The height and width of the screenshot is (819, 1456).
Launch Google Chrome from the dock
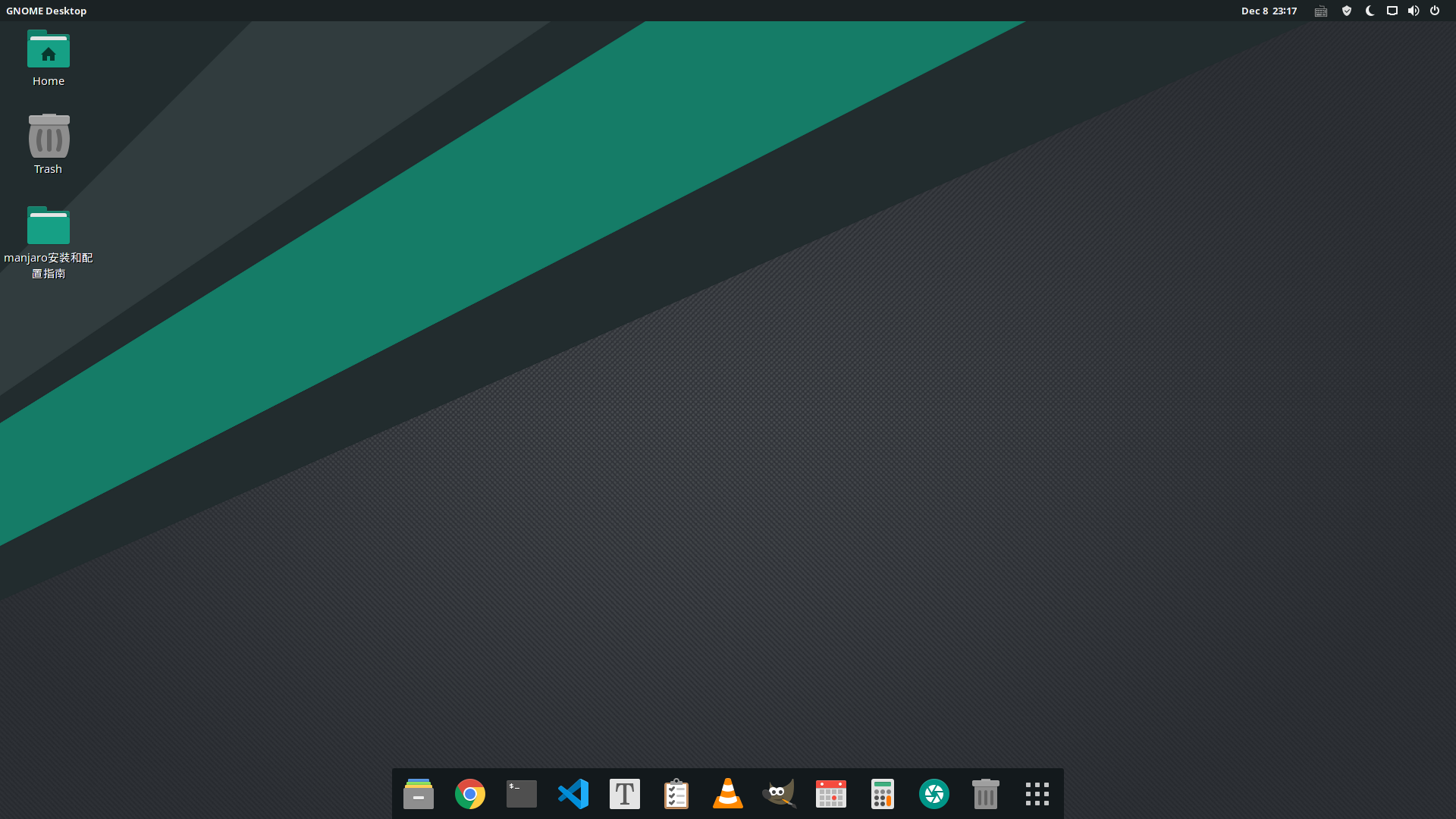(x=470, y=794)
